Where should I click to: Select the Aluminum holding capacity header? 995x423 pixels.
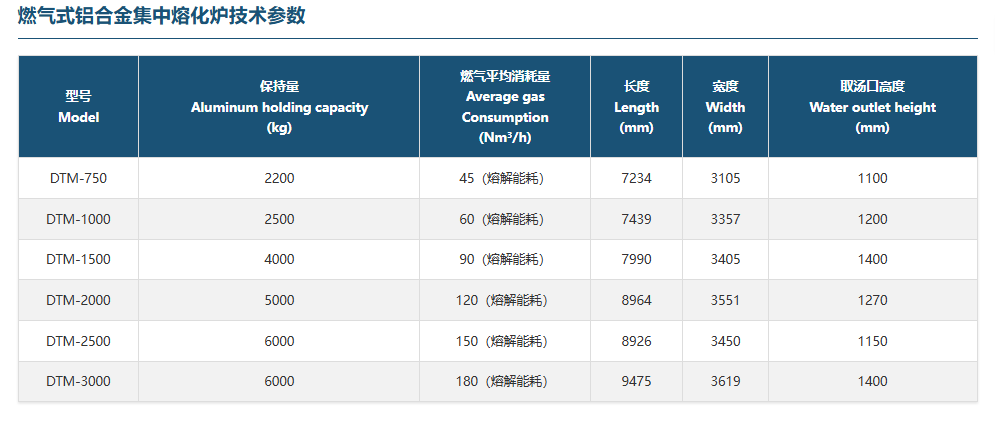click(x=279, y=107)
